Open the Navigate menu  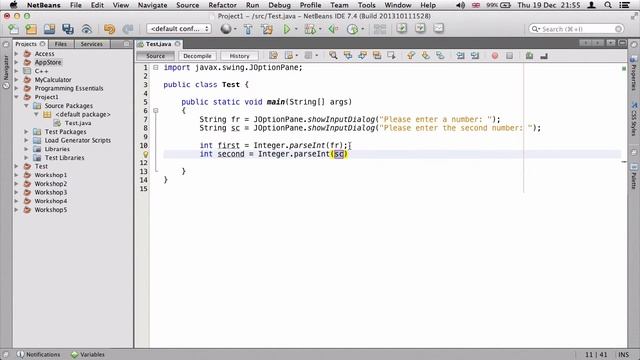[x=152, y=5]
